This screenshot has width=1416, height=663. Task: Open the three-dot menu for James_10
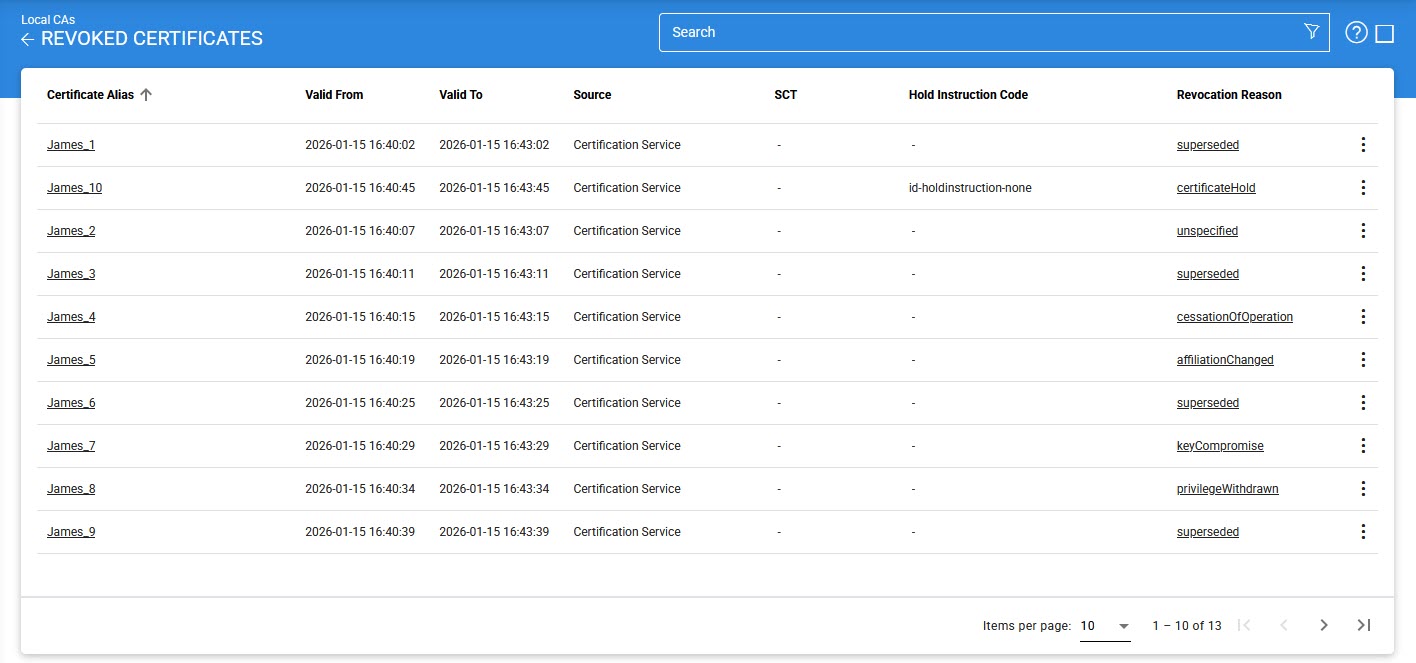1362,188
